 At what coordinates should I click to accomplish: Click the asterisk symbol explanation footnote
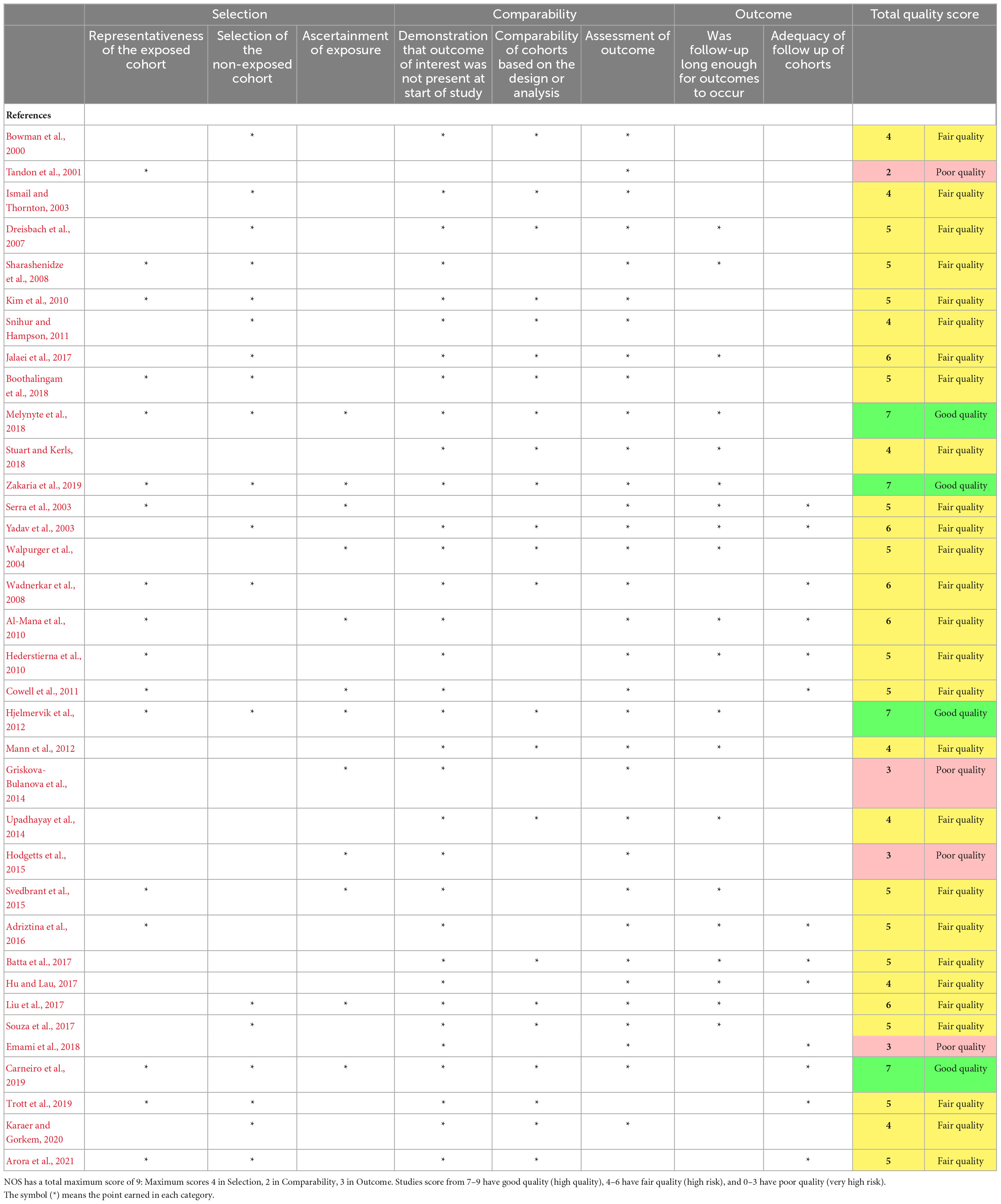click(109, 1195)
